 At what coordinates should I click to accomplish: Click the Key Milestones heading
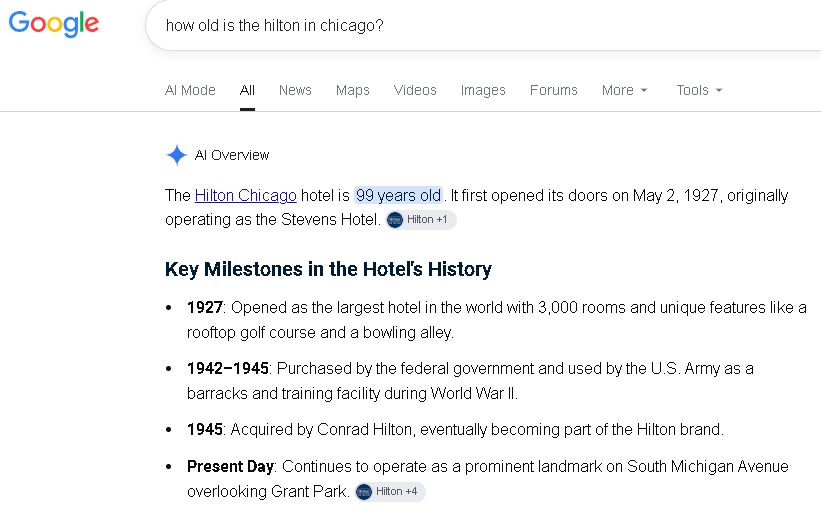pyautogui.click(x=328, y=269)
